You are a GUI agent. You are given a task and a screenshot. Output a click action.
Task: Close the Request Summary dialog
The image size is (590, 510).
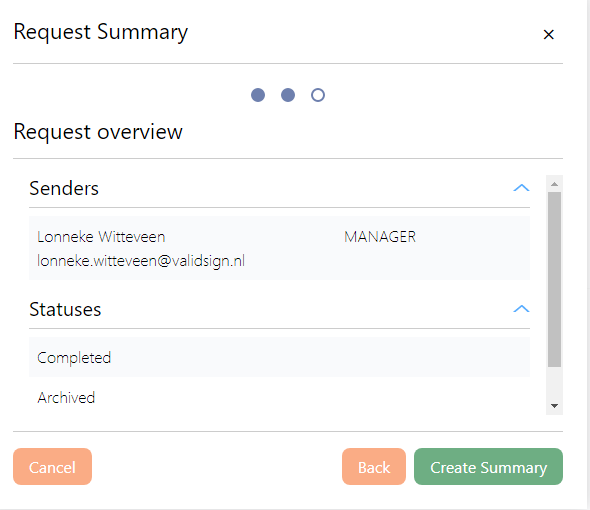(548, 35)
